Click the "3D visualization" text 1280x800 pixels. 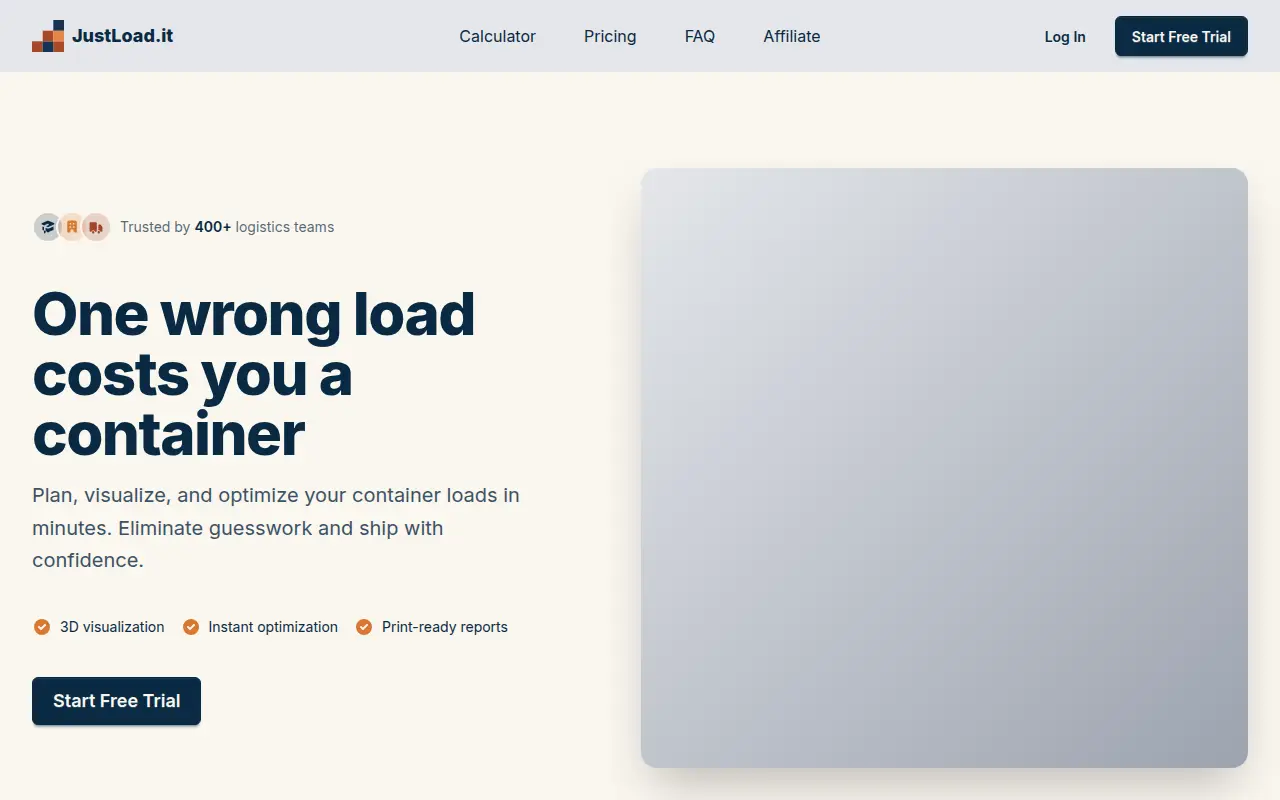[x=112, y=627]
